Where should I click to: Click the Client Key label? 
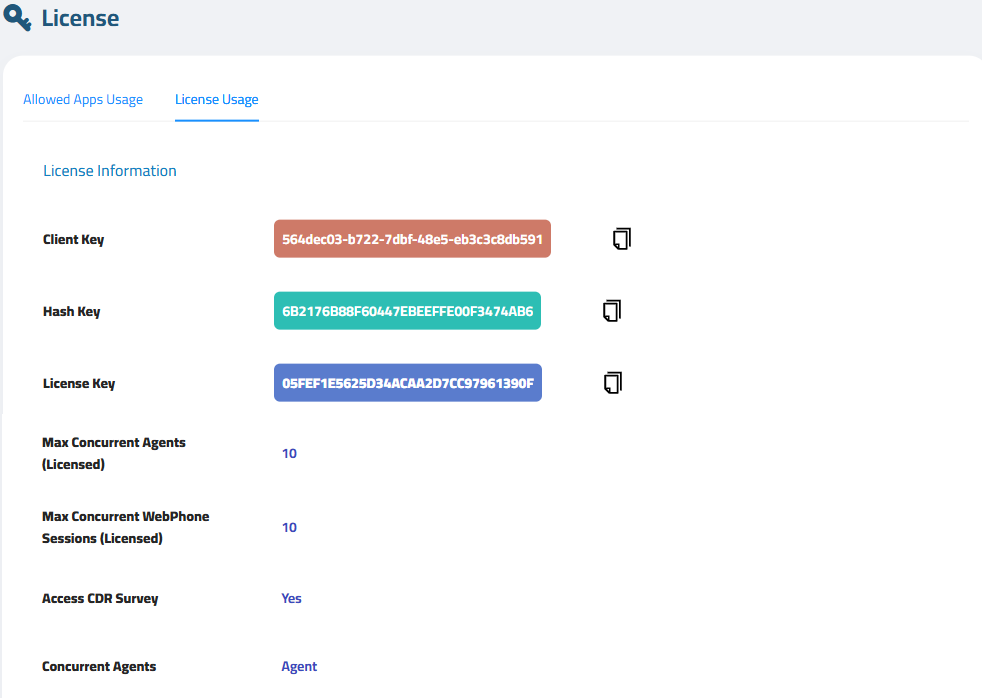73,239
